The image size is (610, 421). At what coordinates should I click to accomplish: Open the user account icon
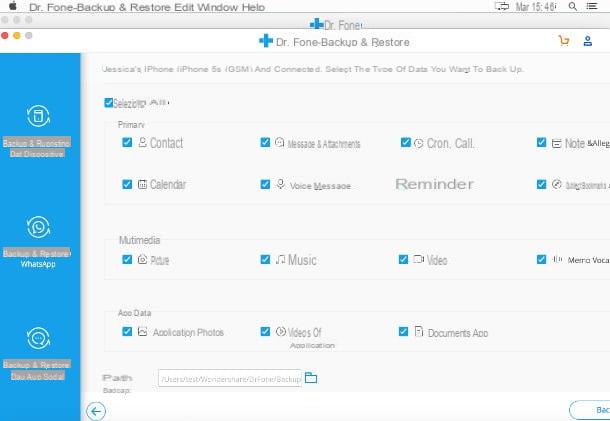[587, 41]
